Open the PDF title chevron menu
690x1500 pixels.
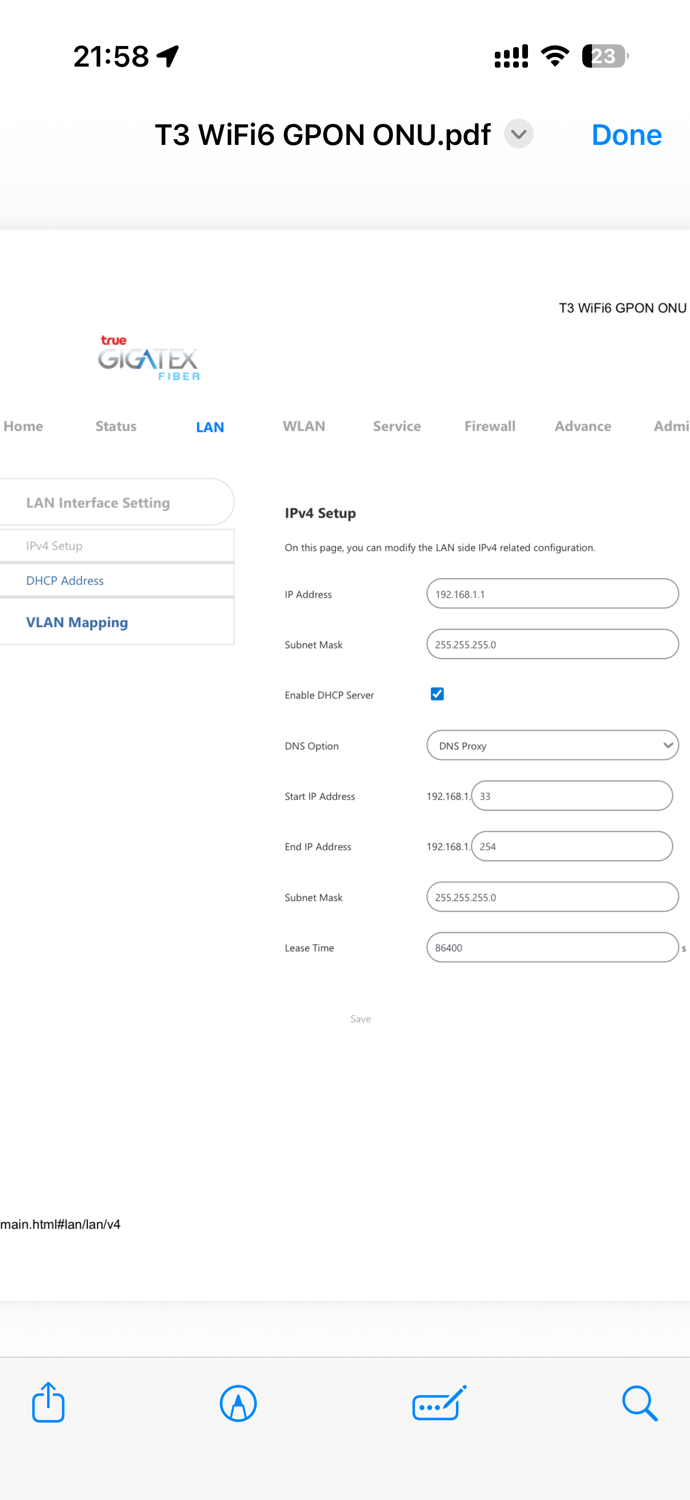pos(518,134)
